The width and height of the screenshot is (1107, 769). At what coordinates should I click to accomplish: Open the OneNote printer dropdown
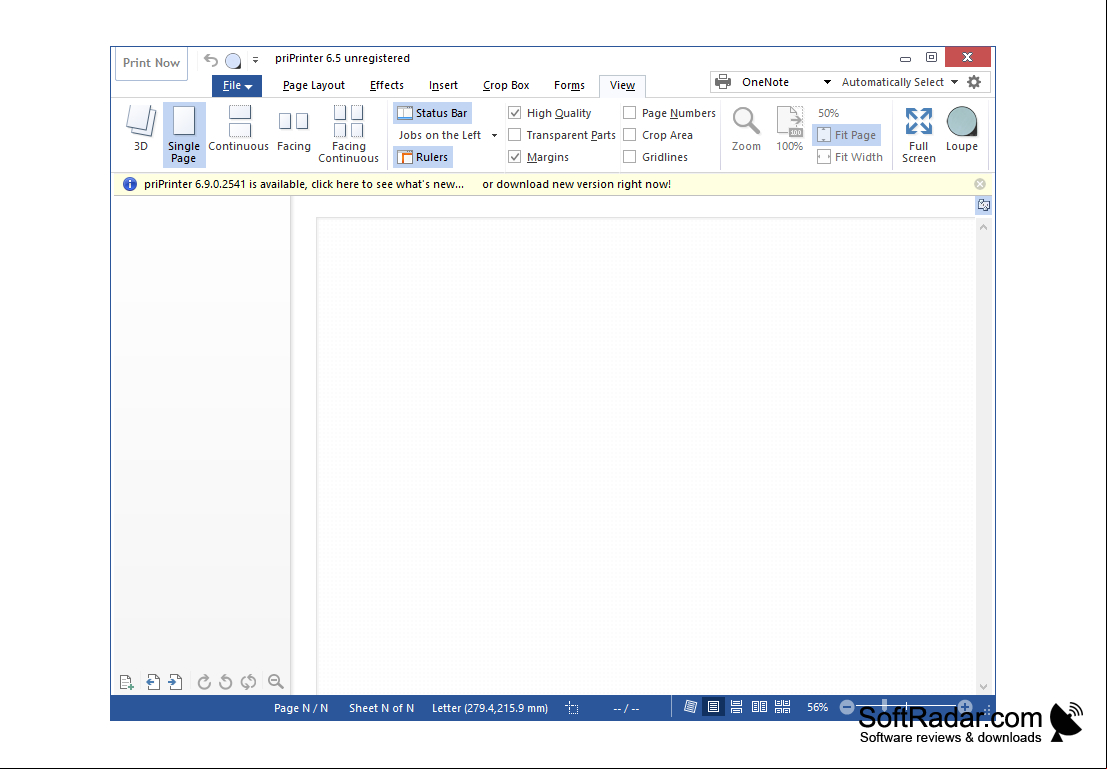tap(827, 82)
